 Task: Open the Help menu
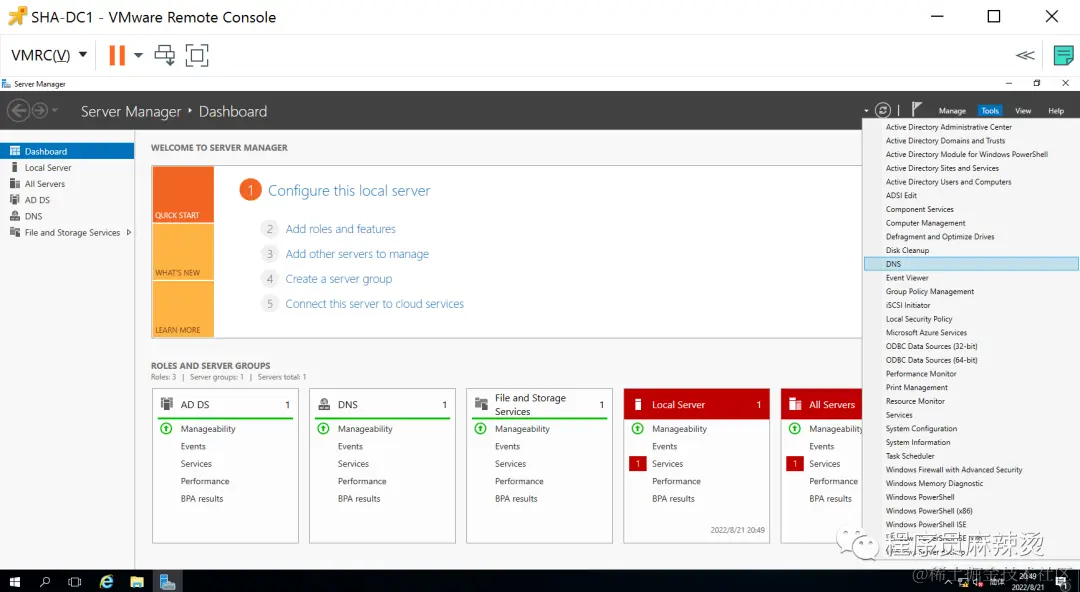[x=1056, y=111]
